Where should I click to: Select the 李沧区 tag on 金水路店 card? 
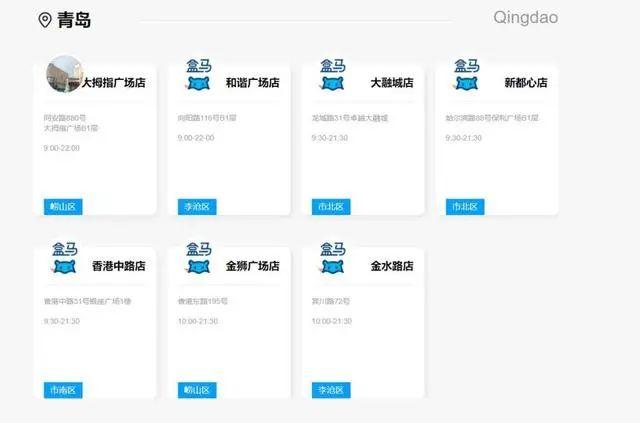331,390
